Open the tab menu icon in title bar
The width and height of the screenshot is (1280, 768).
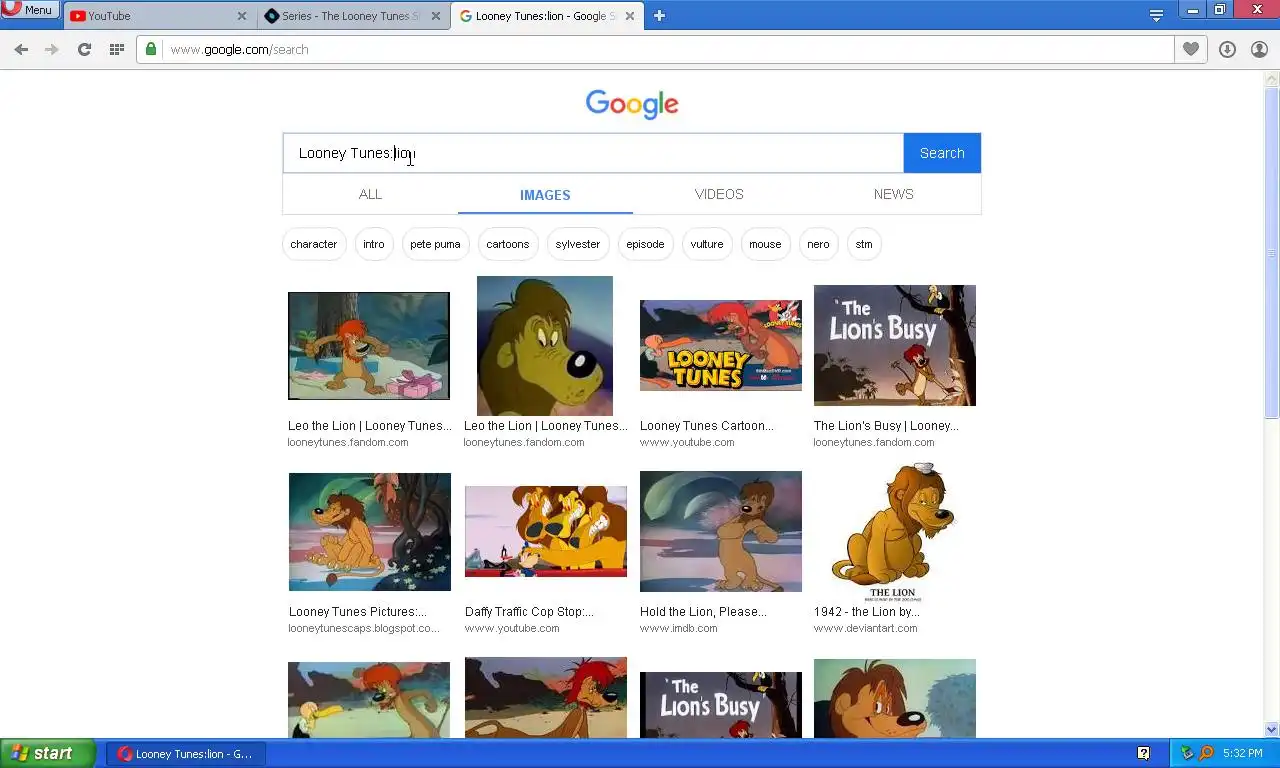(1156, 15)
